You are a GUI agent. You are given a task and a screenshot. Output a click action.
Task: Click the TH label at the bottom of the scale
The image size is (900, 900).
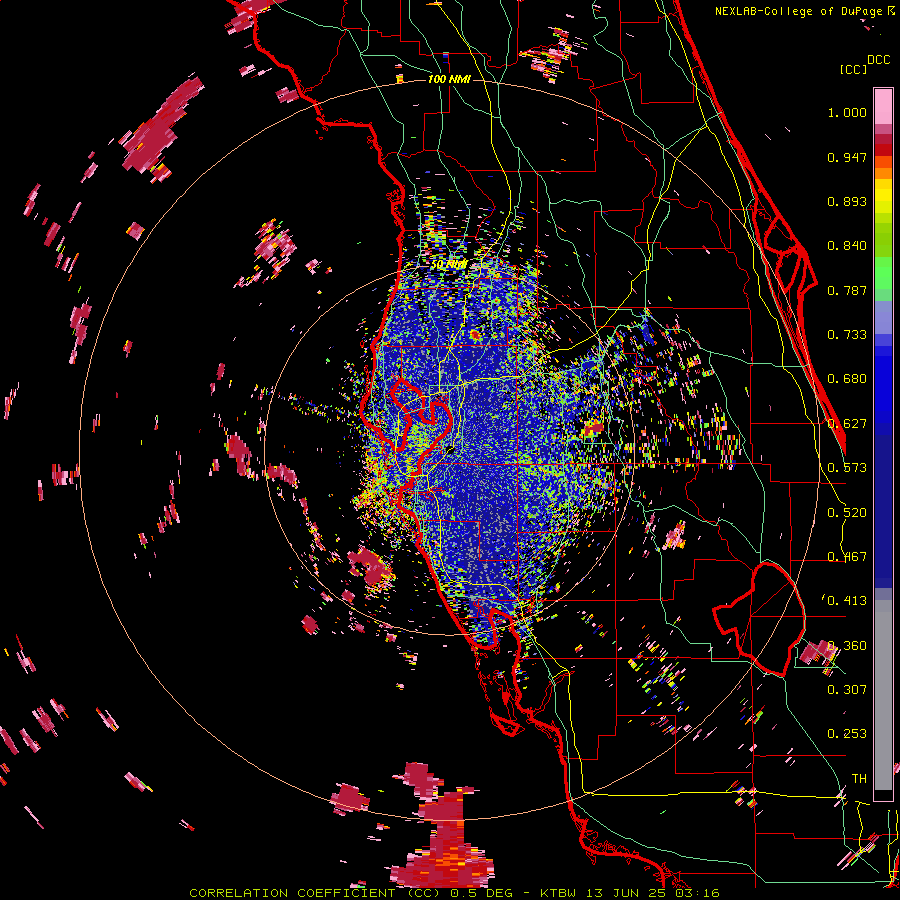click(859, 779)
